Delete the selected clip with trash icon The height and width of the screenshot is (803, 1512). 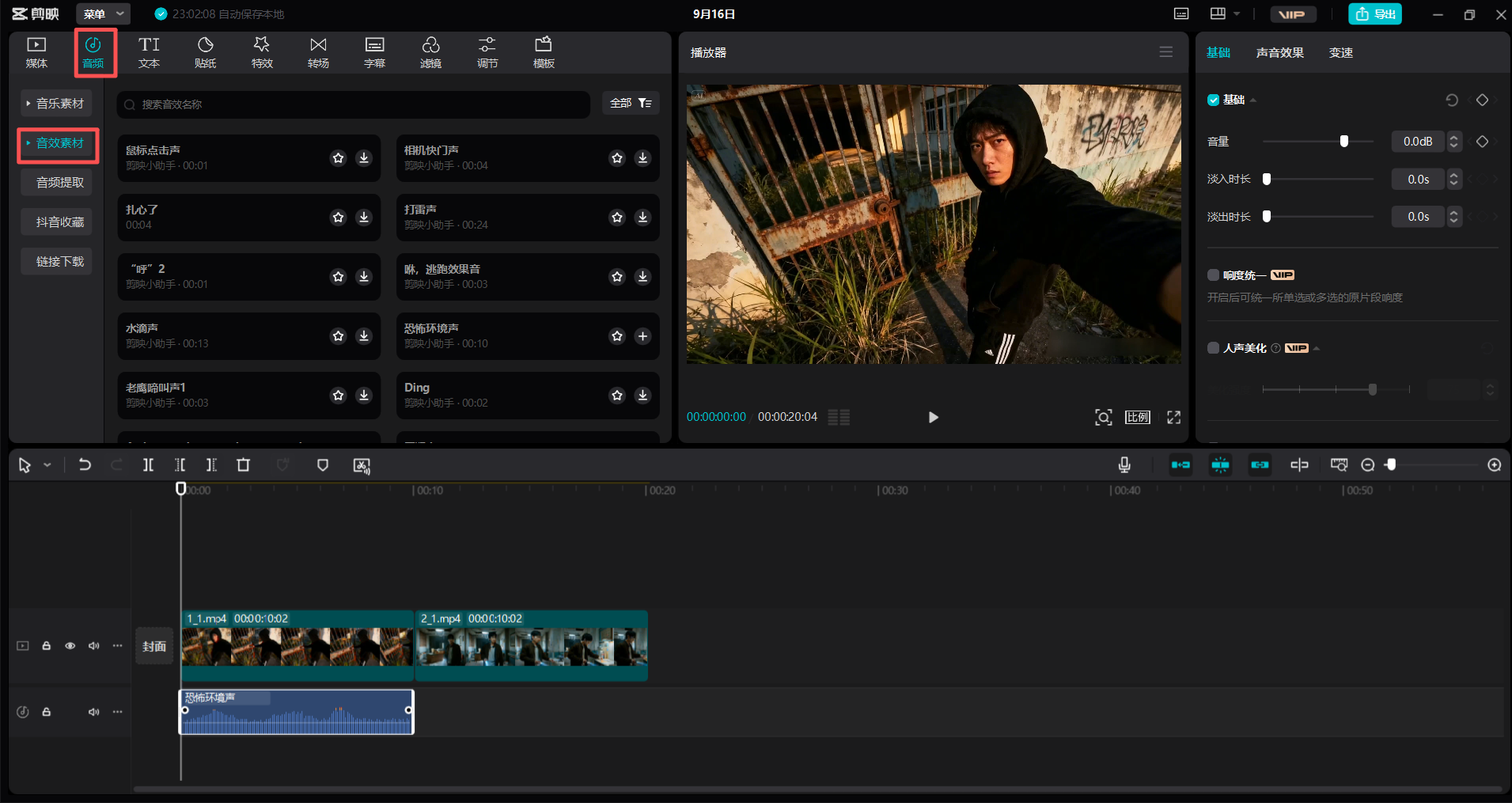point(244,465)
